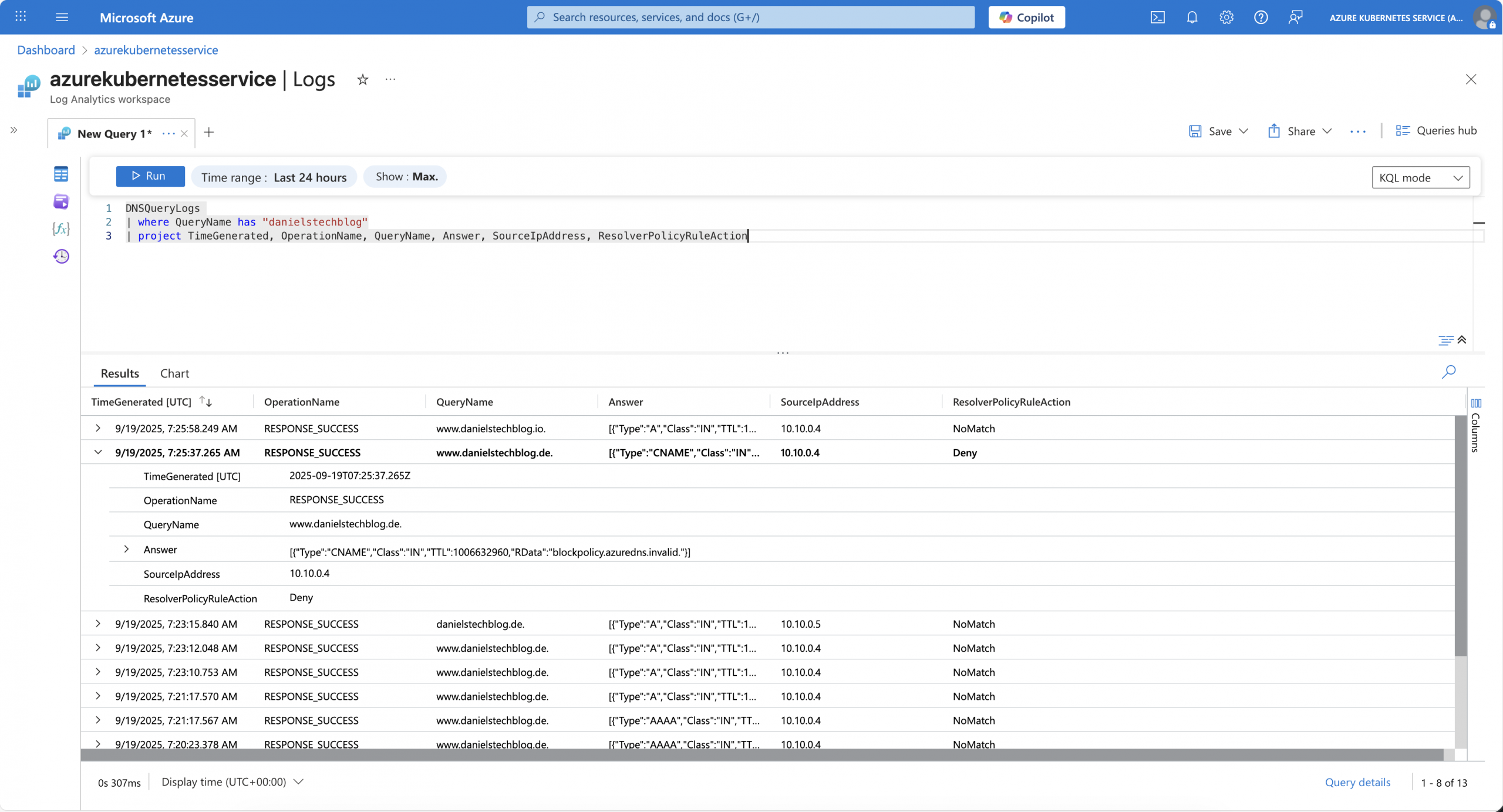
Task: Collapse the expanded 7:25:37.265 AM row
Action: pos(98,452)
